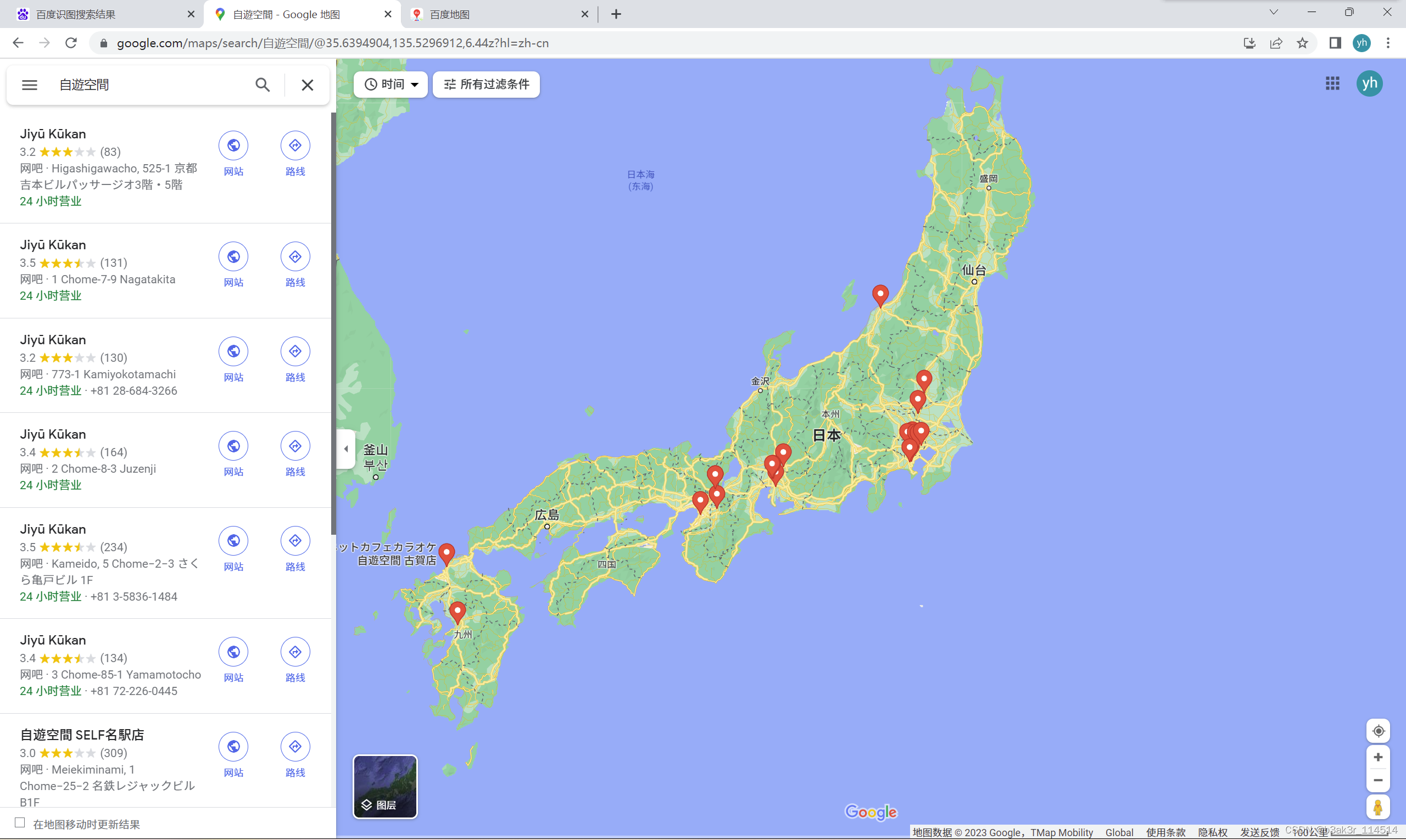Zoom out on the map
Image resolution: width=1406 pixels, height=840 pixels.
(x=1378, y=781)
